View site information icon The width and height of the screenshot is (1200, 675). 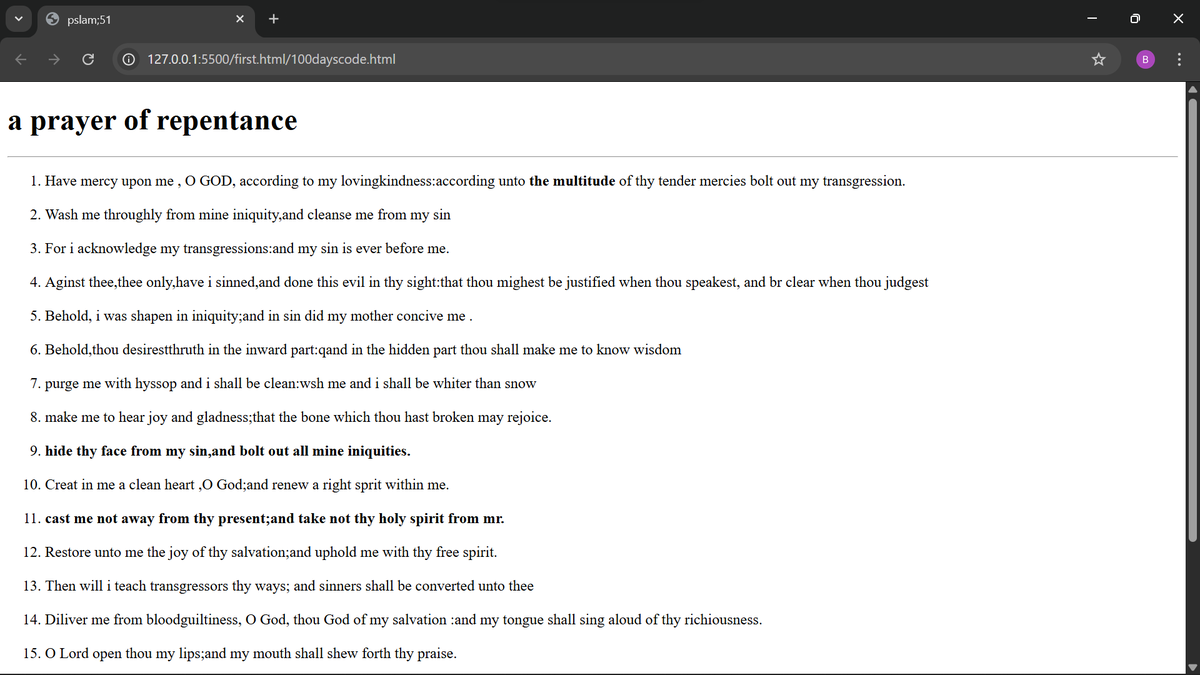(129, 59)
